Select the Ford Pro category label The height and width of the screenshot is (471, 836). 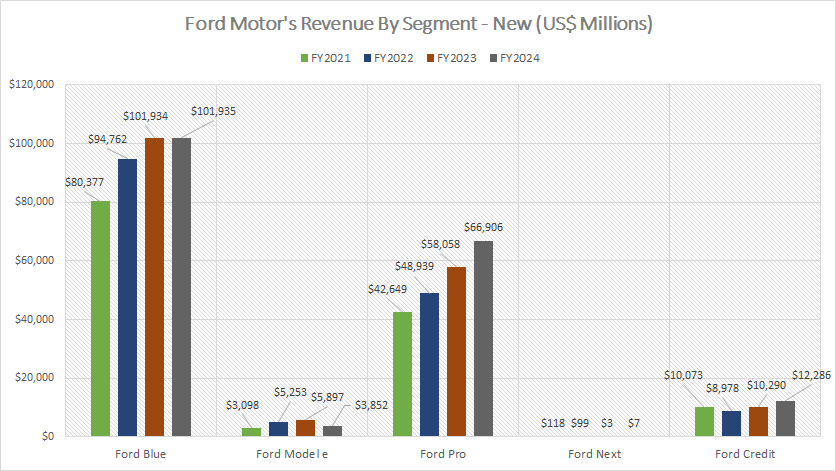pyautogui.click(x=443, y=454)
